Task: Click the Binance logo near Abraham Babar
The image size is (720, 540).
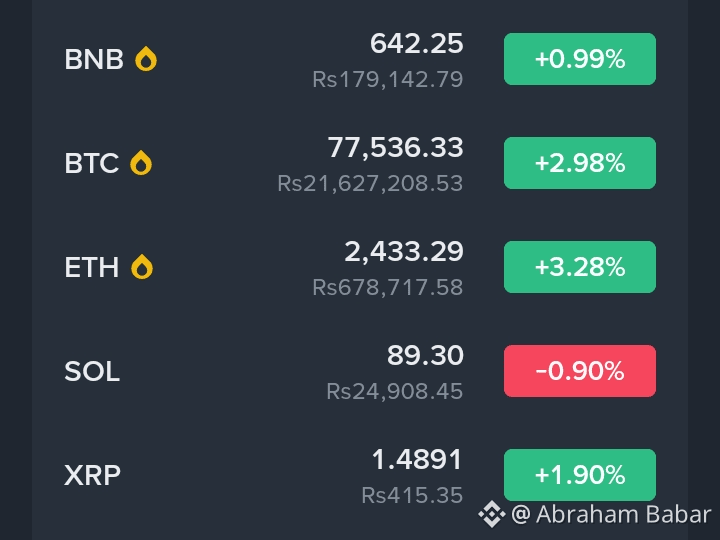Action: (492, 514)
